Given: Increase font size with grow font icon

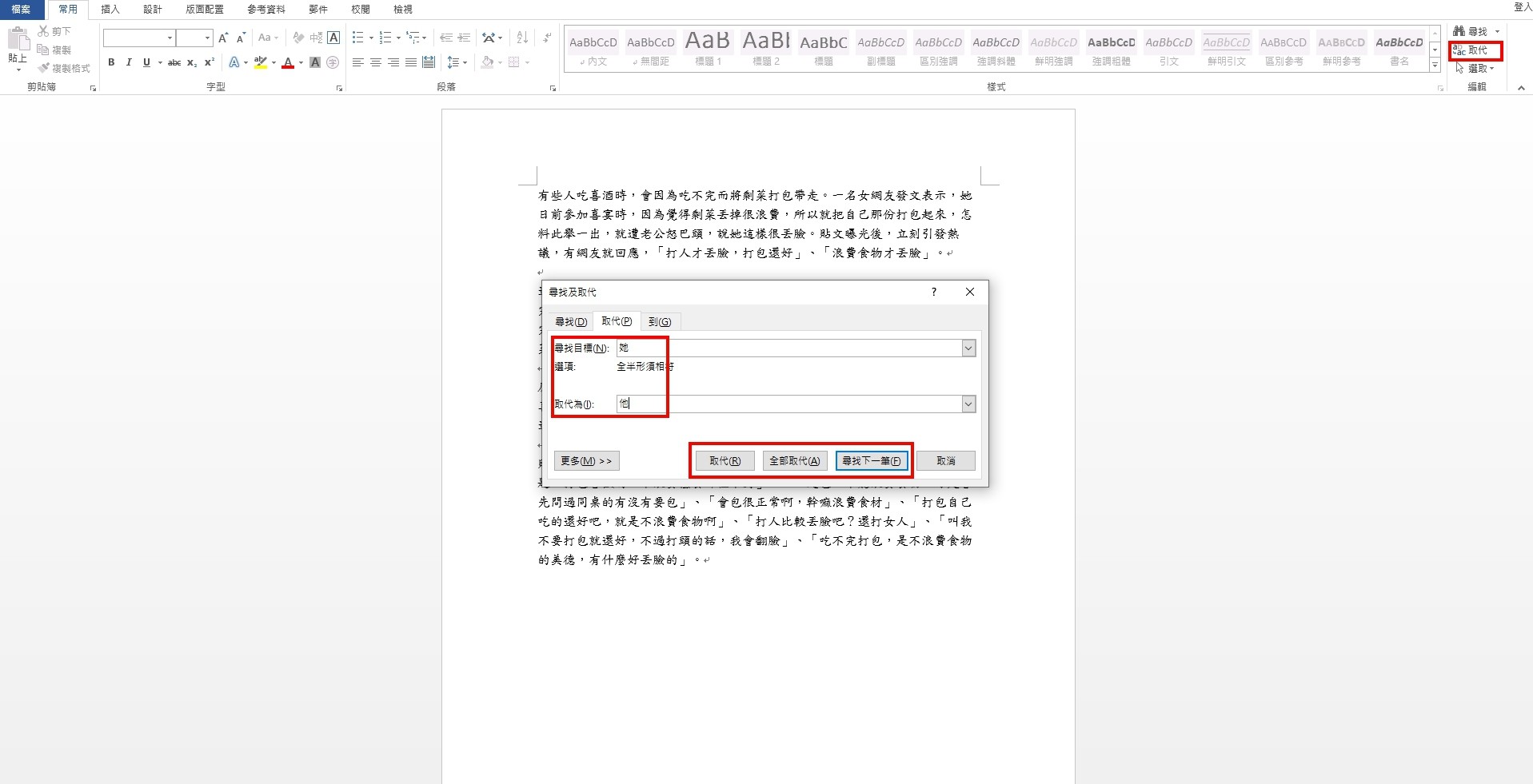Looking at the screenshot, I should (223, 38).
